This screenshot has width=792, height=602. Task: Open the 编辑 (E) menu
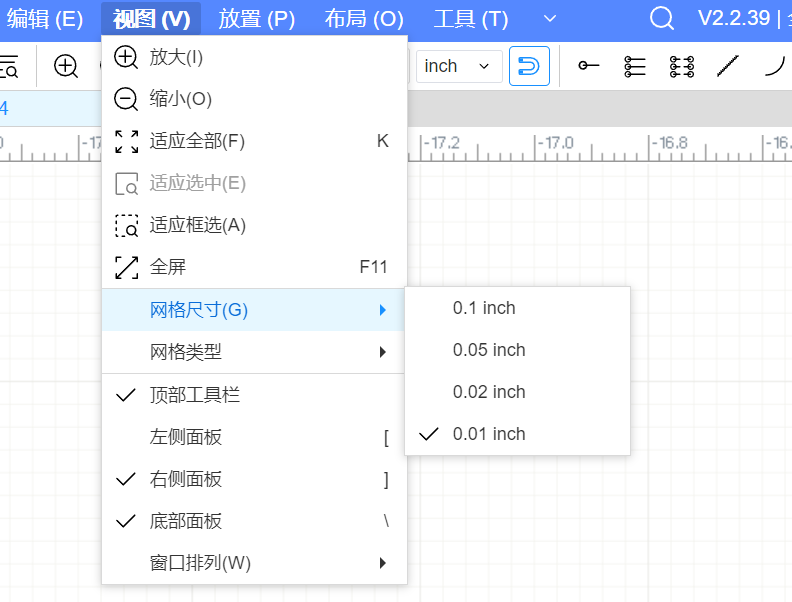tap(44, 19)
